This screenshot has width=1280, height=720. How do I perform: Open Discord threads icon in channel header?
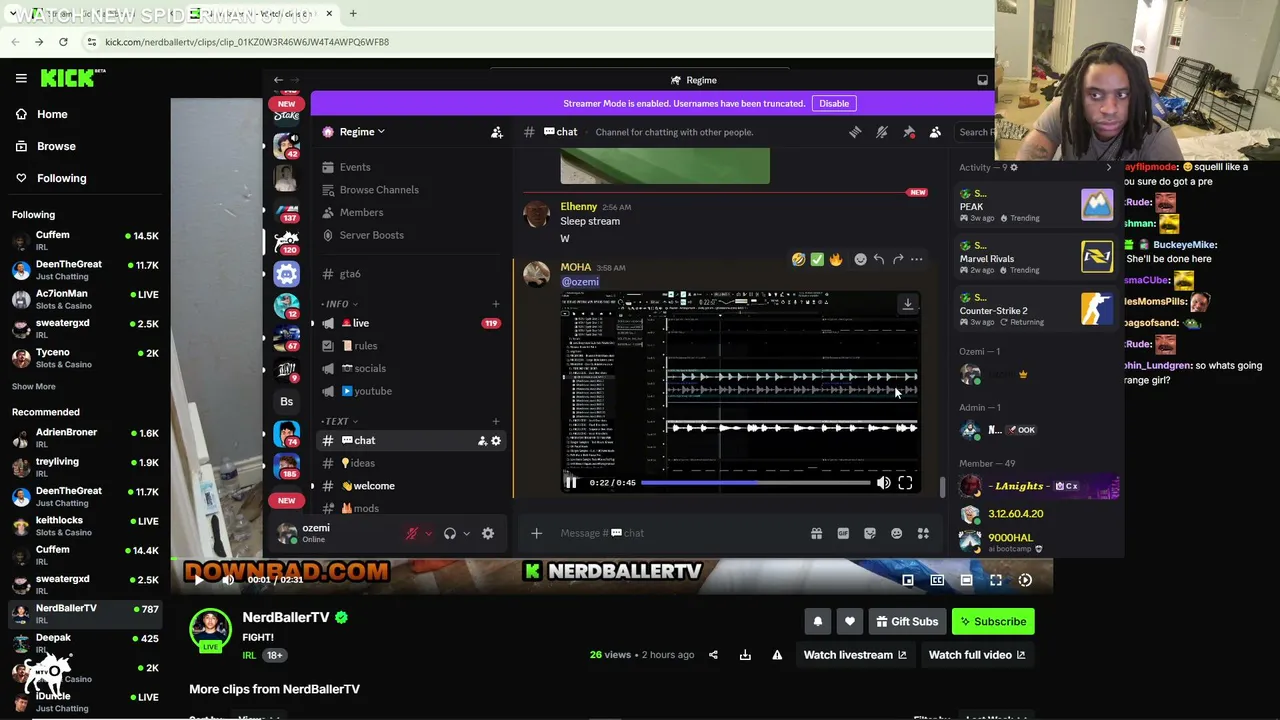pos(855,132)
